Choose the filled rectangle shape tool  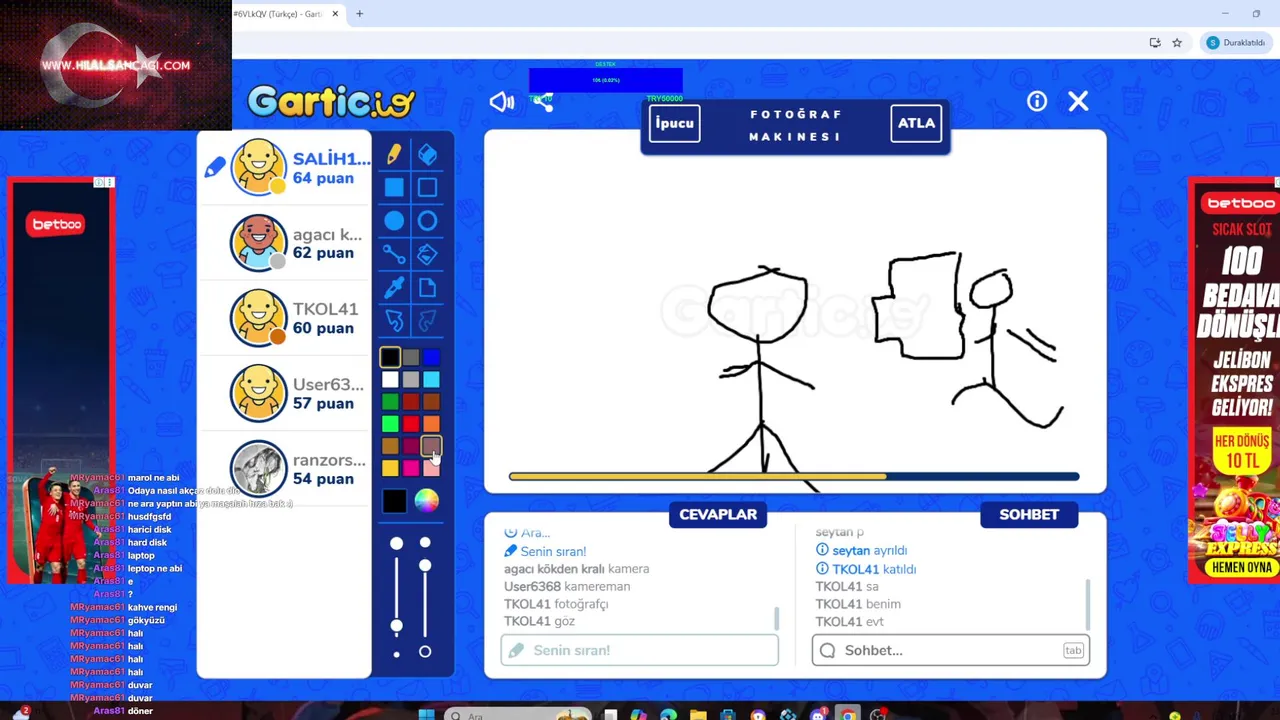point(394,187)
